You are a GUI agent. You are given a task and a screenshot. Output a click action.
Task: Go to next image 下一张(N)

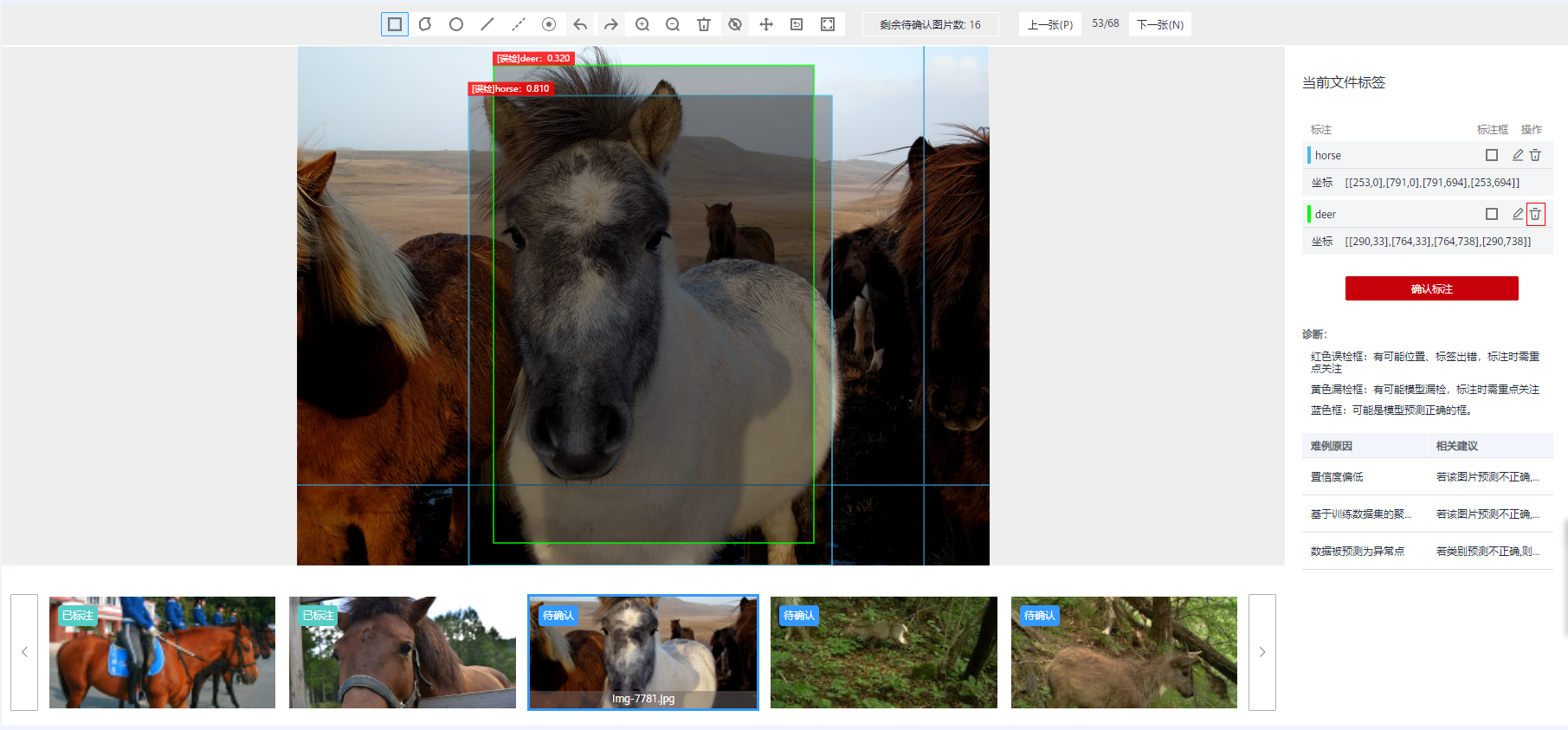tap(1159, 24)
